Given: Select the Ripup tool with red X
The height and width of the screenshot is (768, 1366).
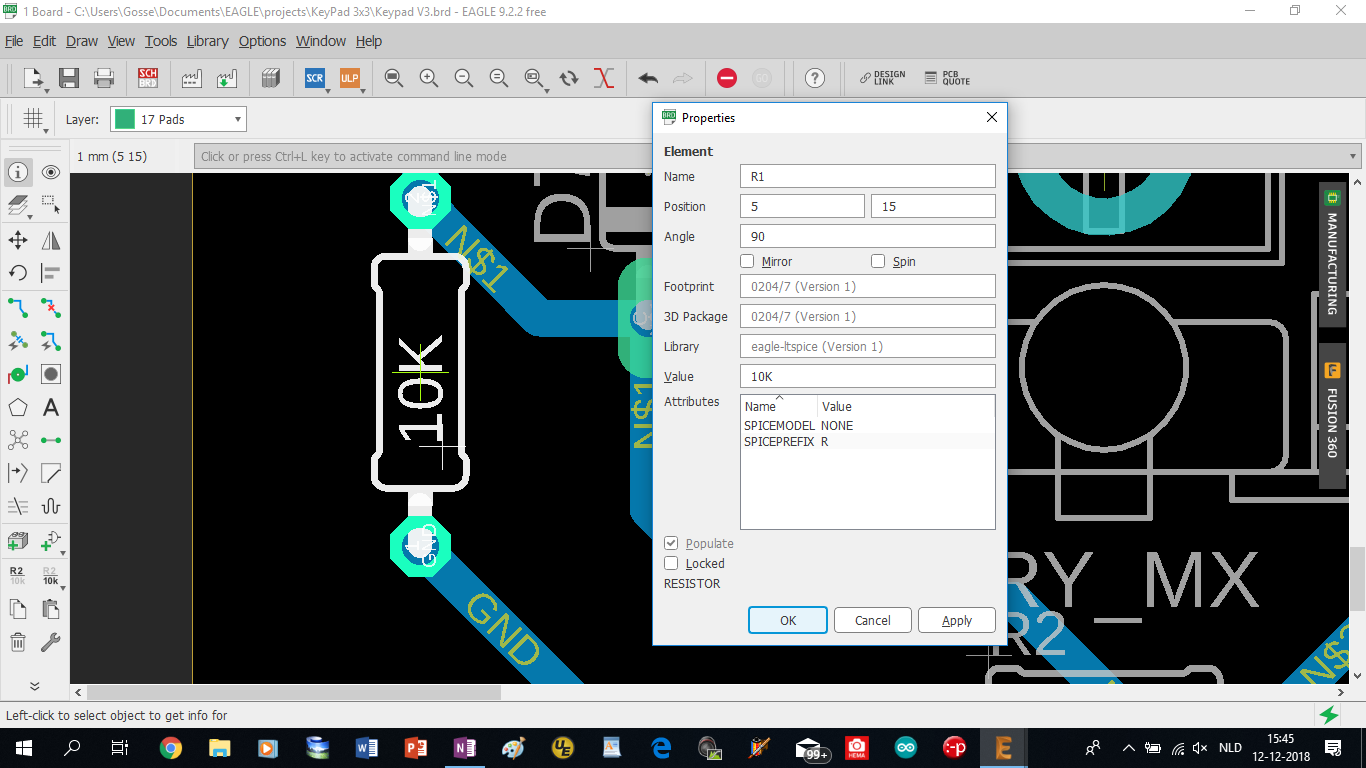Looking at the screenshot, I should click(51, 307).
